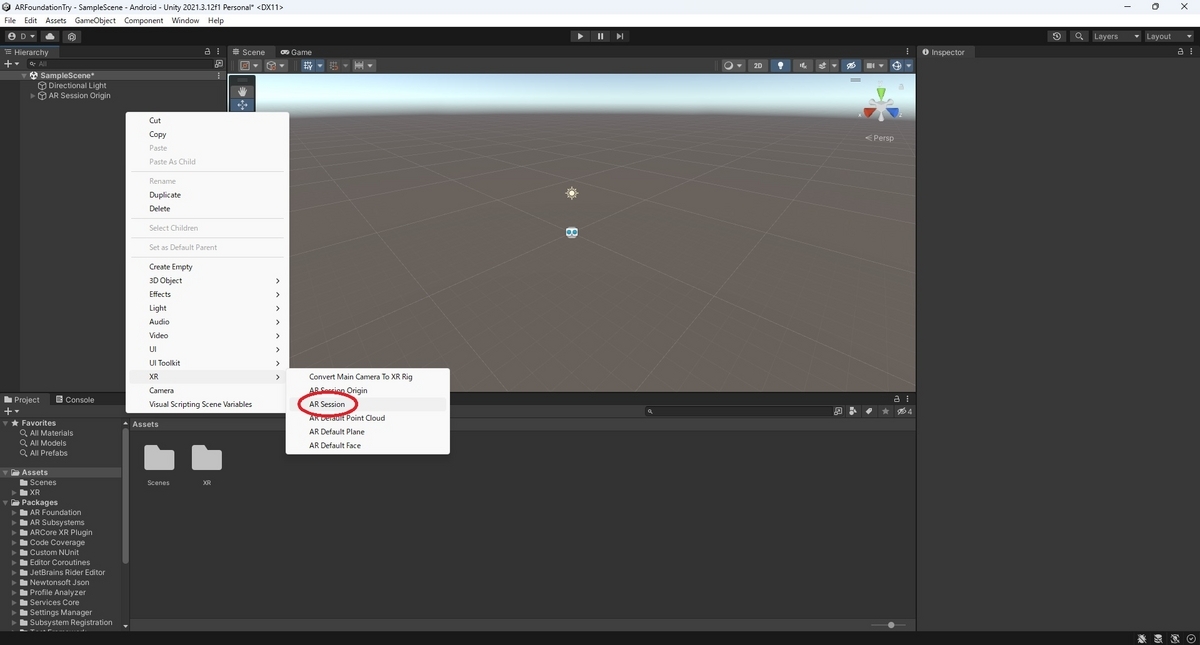Click the Step frame button
Viewport: 1200px width, 645px height.
point(620,36)
